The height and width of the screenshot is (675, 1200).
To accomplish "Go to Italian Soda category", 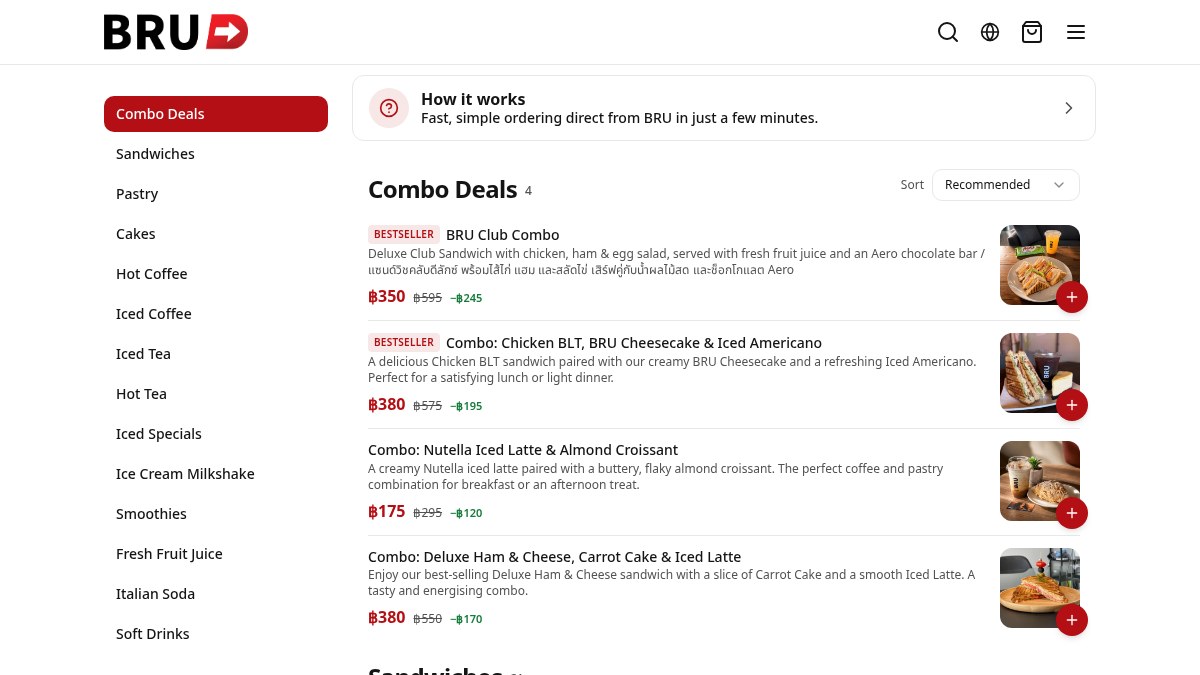I will point(216,594).
